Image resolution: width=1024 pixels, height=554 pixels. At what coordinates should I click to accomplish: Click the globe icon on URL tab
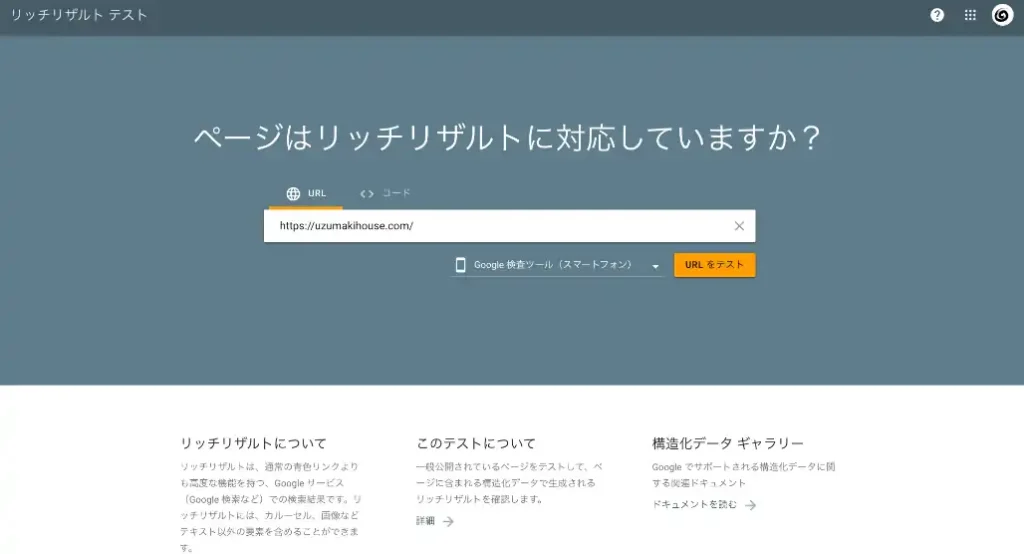coord(293,193)
